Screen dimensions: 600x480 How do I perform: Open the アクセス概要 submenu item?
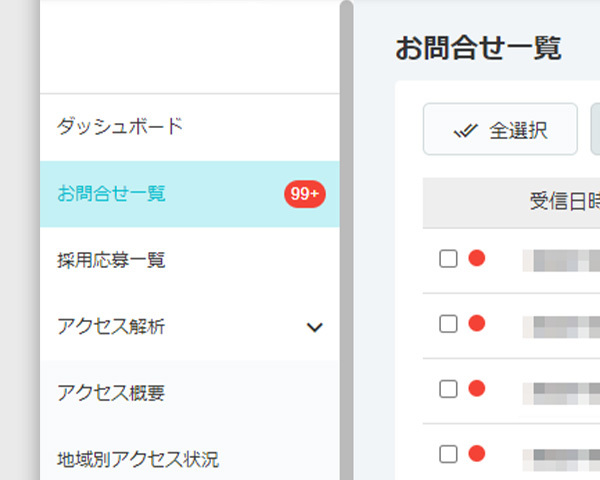[190, 393]
